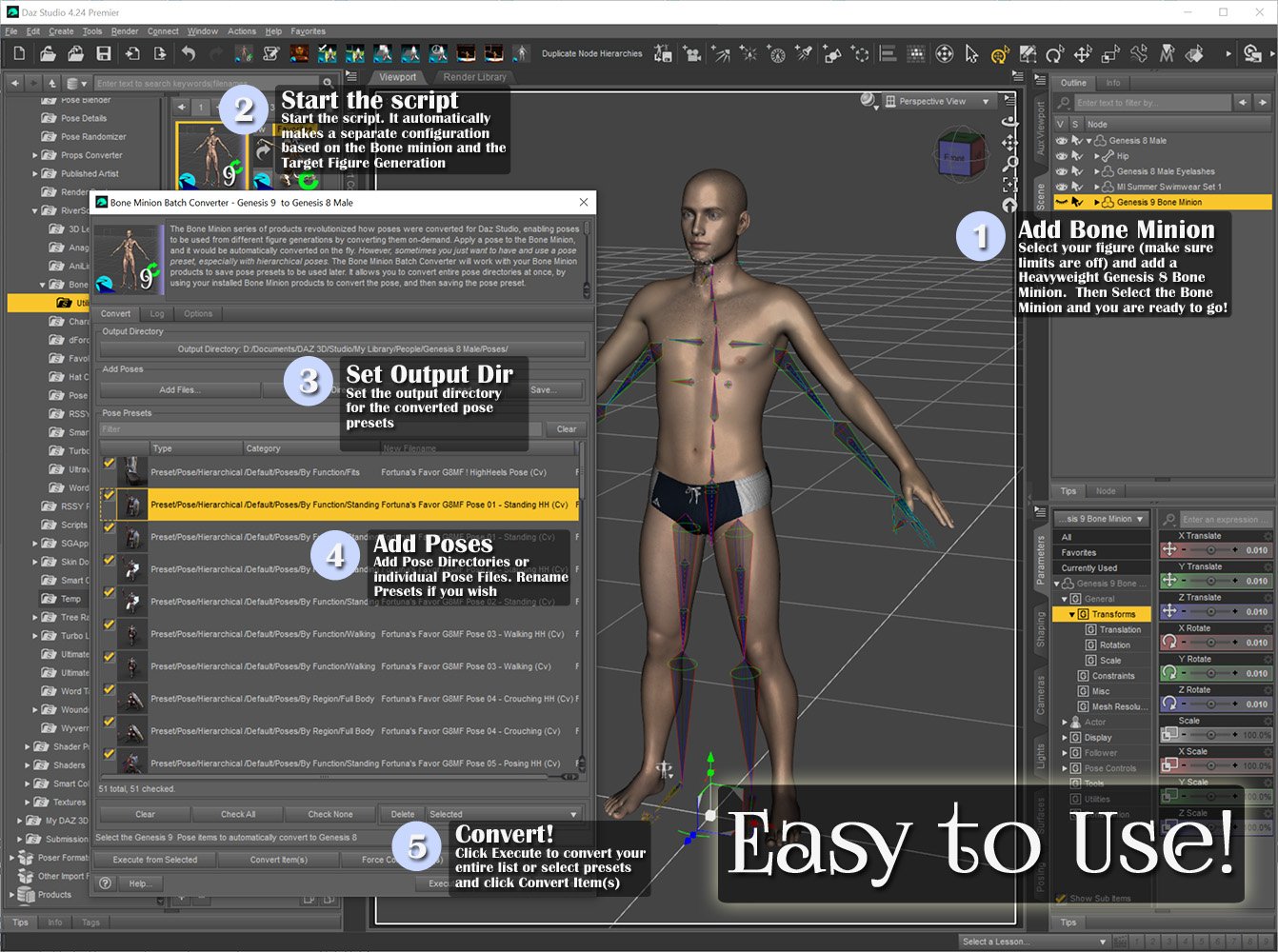Screen dimensions: 1278x952
Task: Click the Help... button in dialog
Action: pos(140,883)
